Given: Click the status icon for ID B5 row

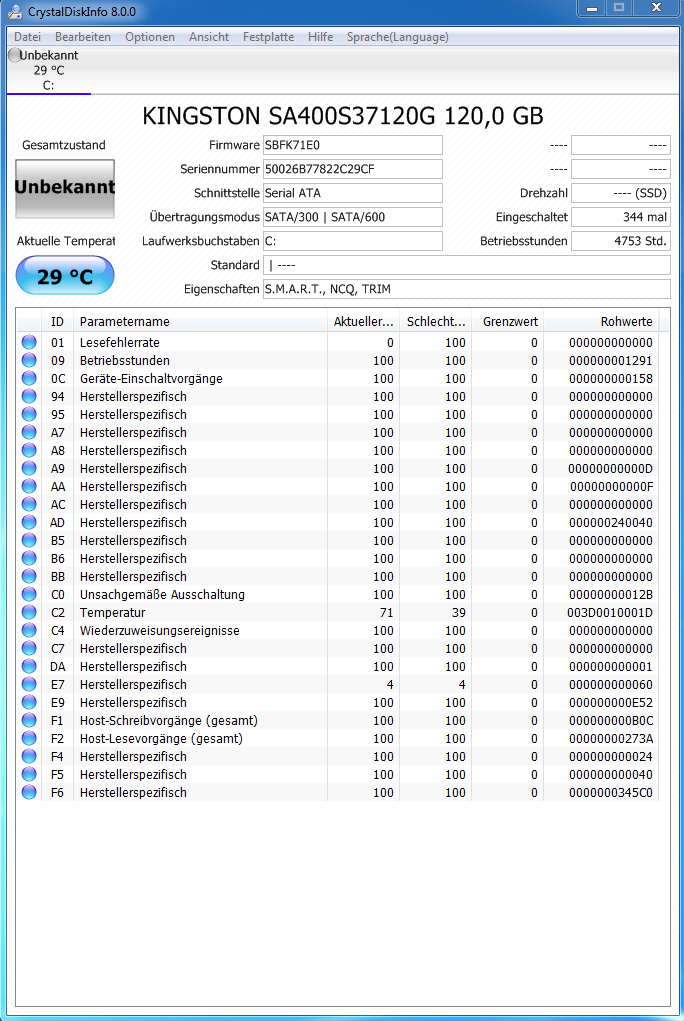Looking at the screenshot, I should click(29, 540).
